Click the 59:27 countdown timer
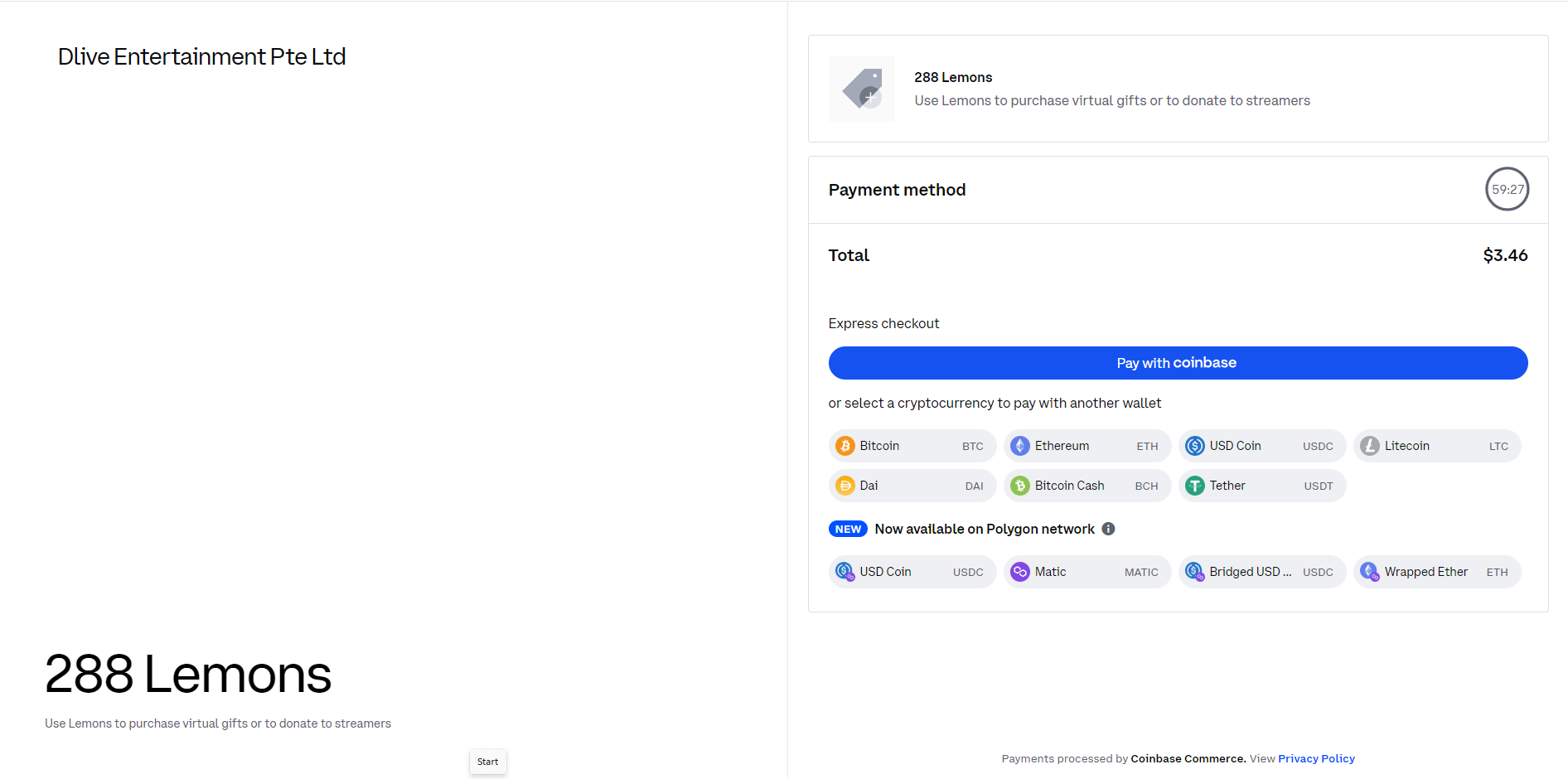 click(x=1507, y=189)
